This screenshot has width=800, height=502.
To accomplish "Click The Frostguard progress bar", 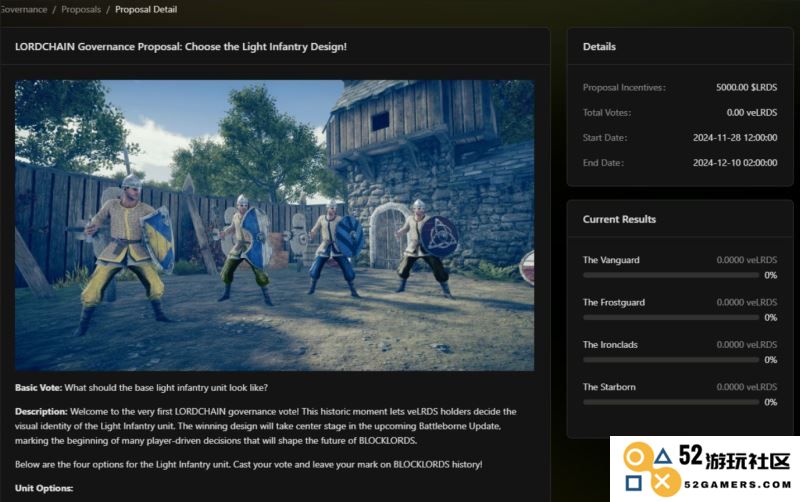I will [x=670, y=317].
